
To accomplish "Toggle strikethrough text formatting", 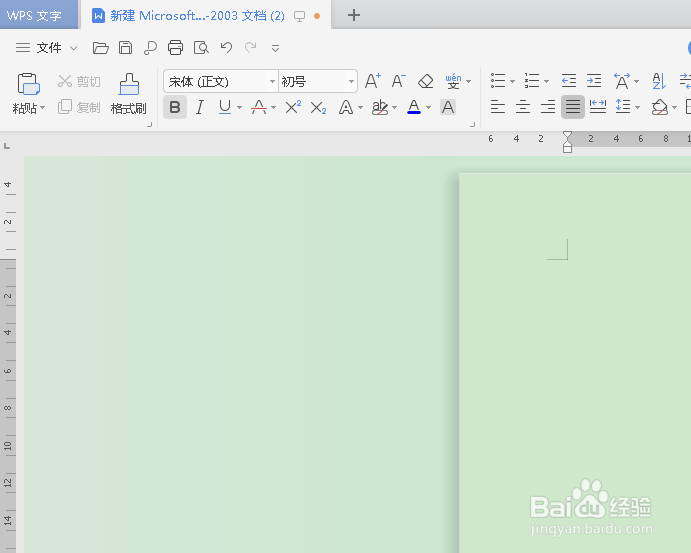I will click(259, 107).
